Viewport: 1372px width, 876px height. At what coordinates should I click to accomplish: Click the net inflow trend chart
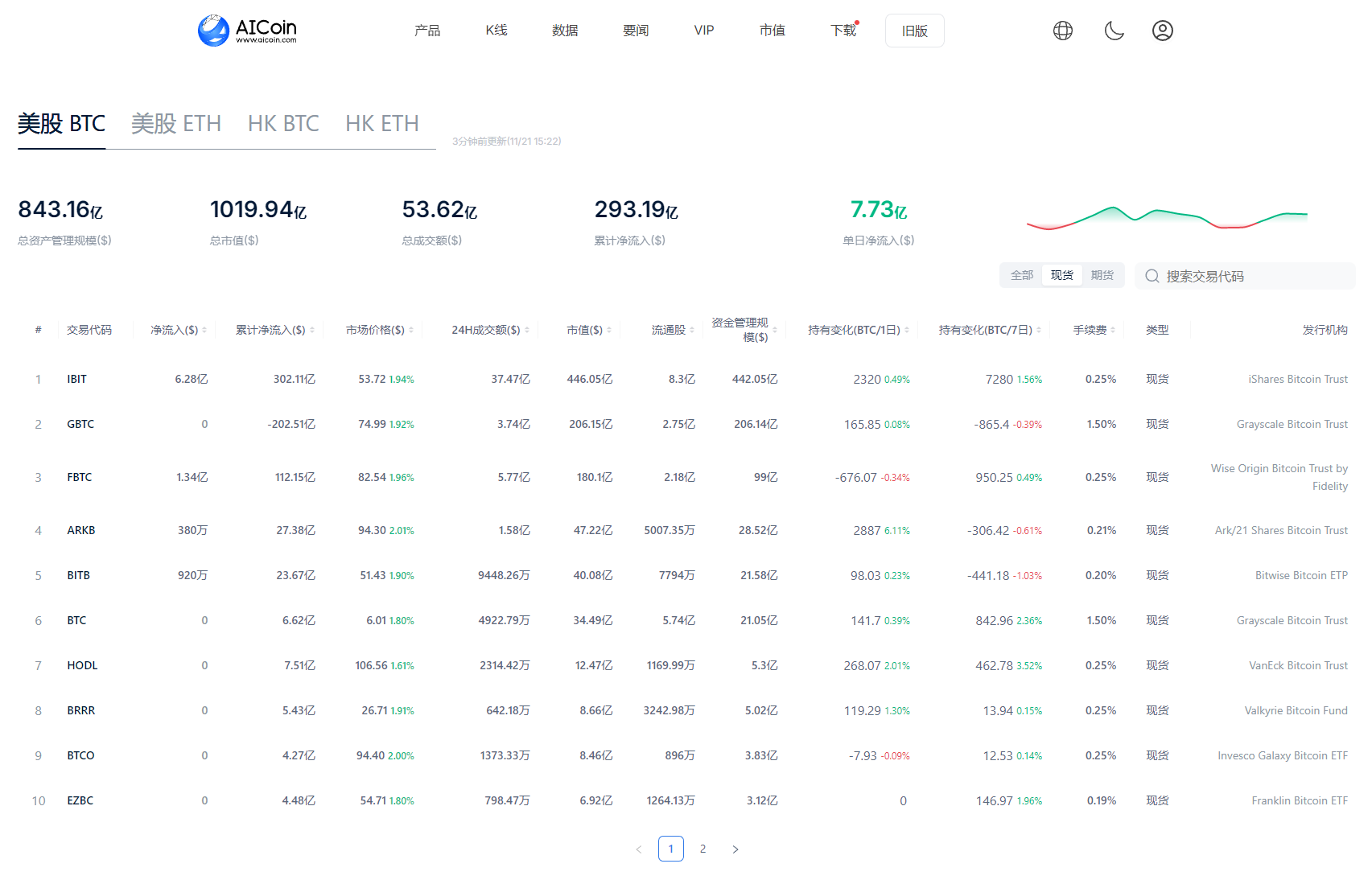point(1167,217)
